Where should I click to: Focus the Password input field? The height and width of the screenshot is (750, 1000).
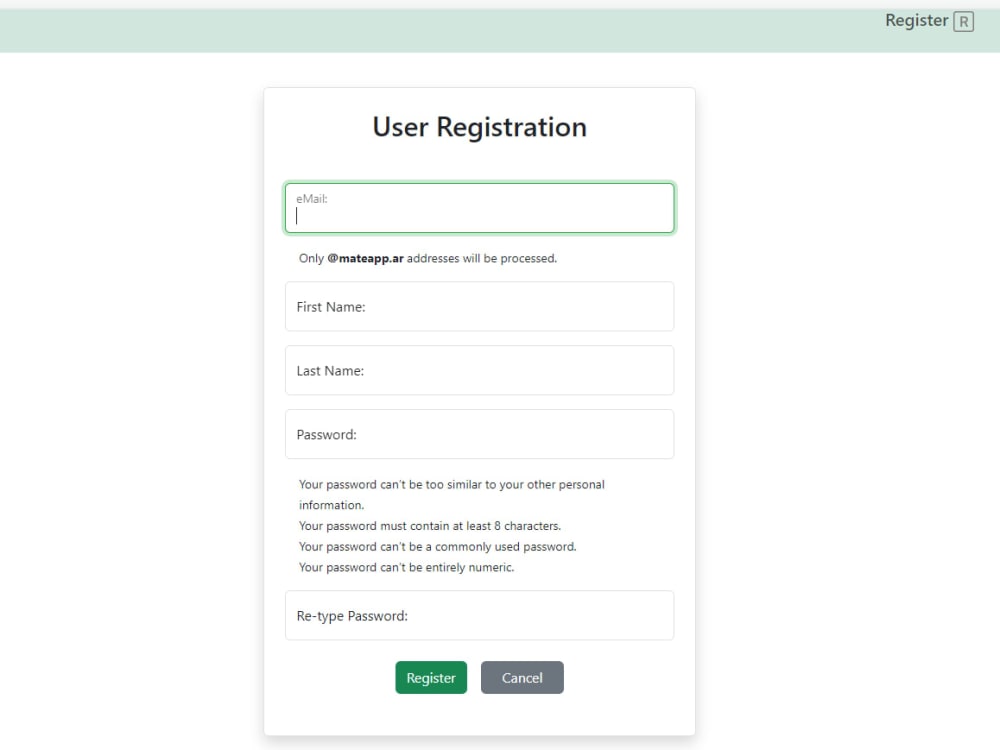[479, 434]
